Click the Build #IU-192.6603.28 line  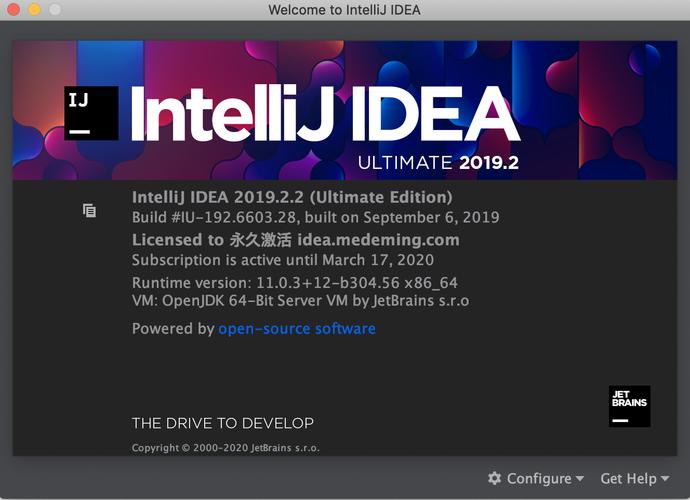316,217
